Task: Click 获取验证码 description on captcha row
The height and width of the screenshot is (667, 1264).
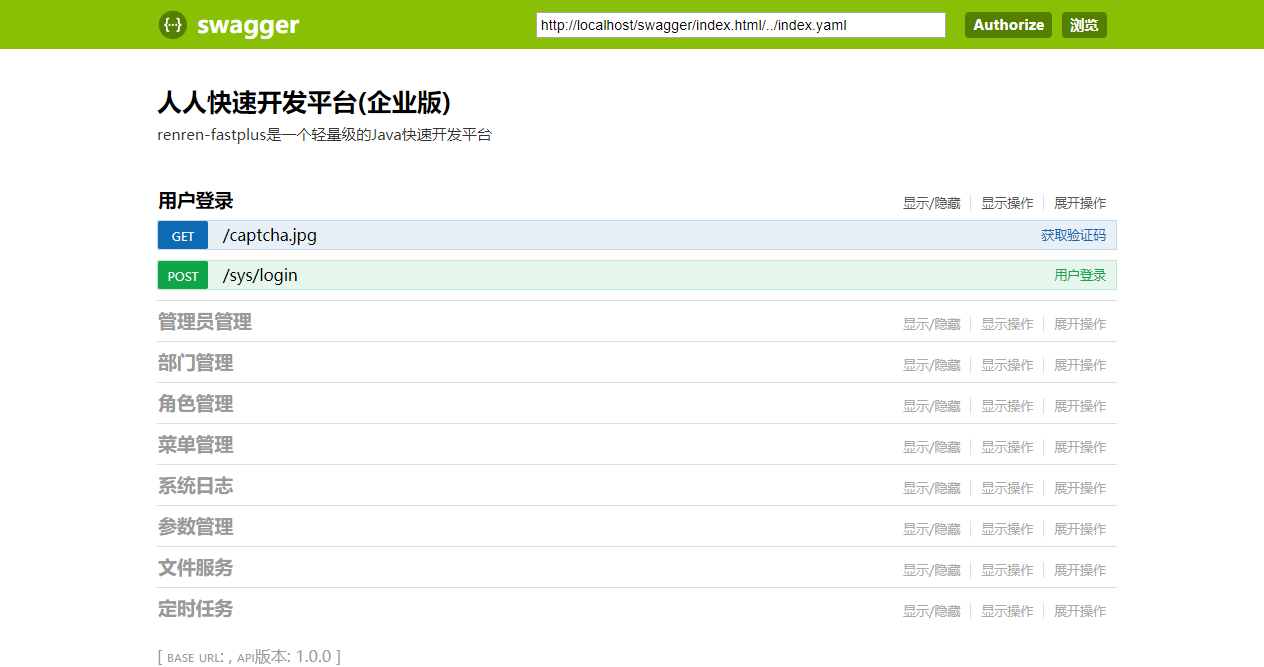Action: [1073, 236]
